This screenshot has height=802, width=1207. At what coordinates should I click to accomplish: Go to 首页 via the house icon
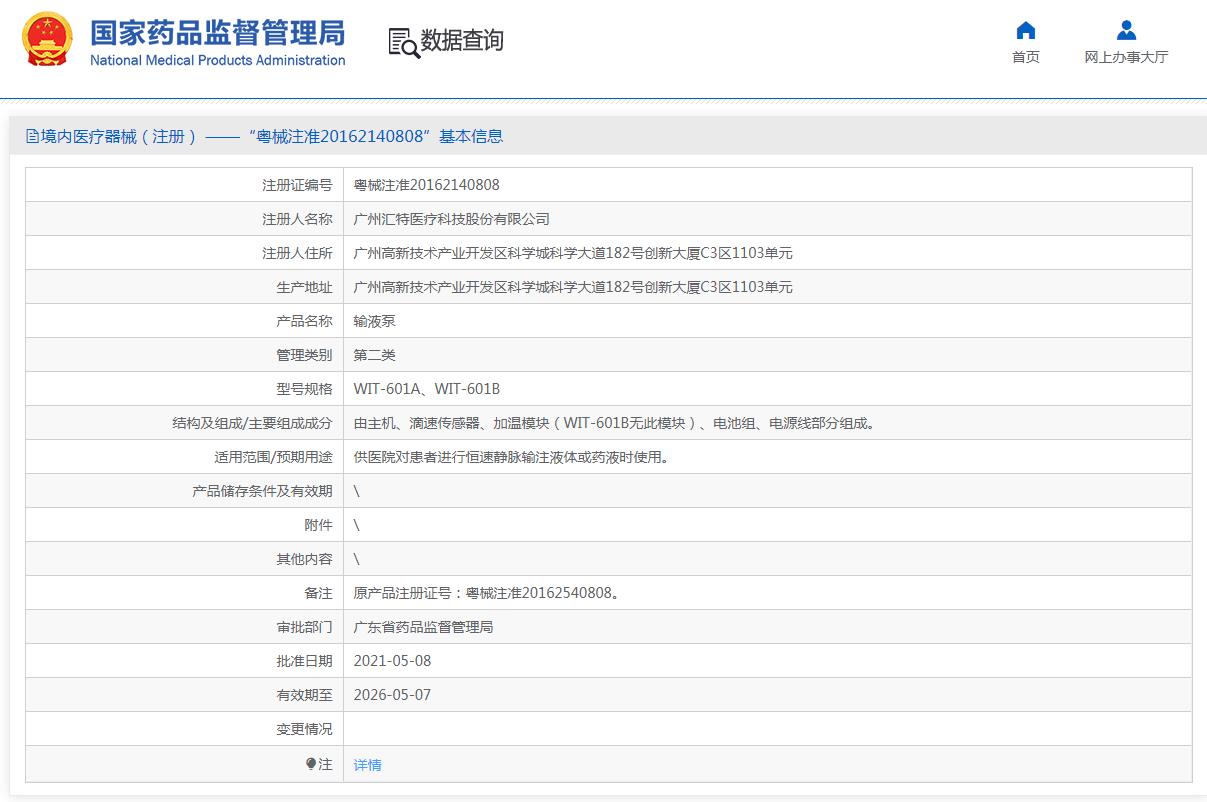(1025, 29)
